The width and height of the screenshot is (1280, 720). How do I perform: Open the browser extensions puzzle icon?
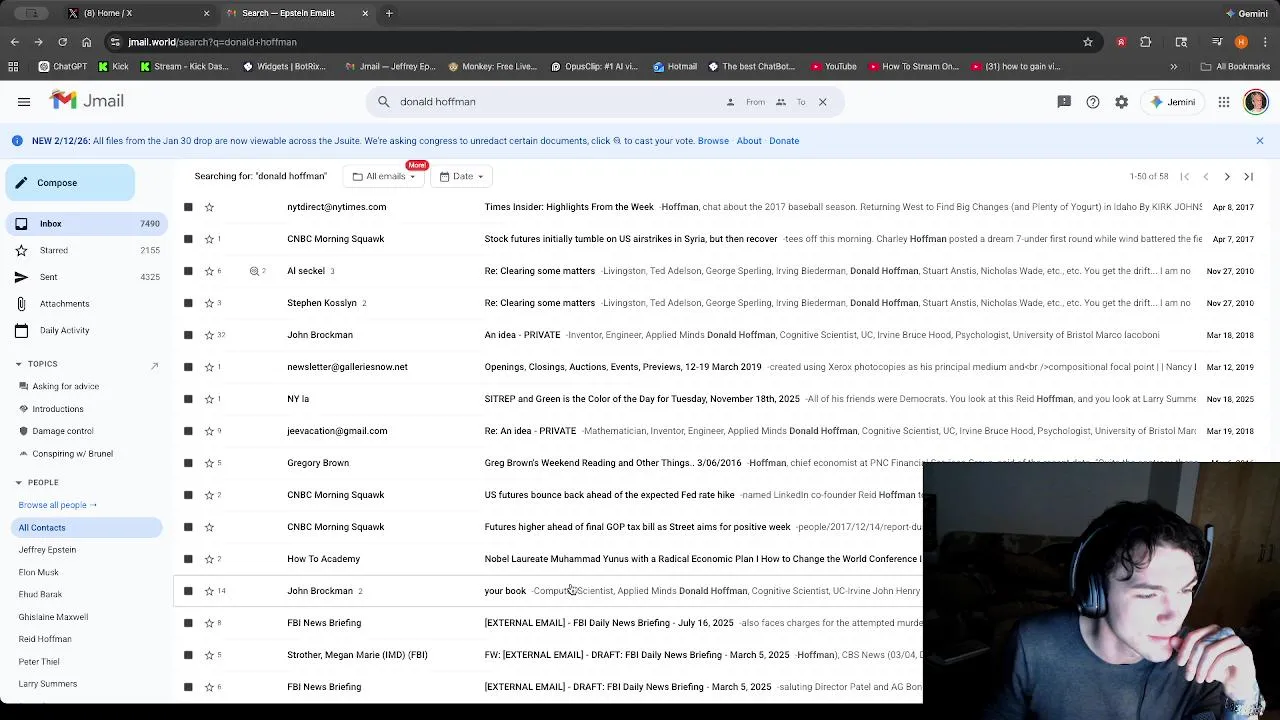click(1146, 42)
